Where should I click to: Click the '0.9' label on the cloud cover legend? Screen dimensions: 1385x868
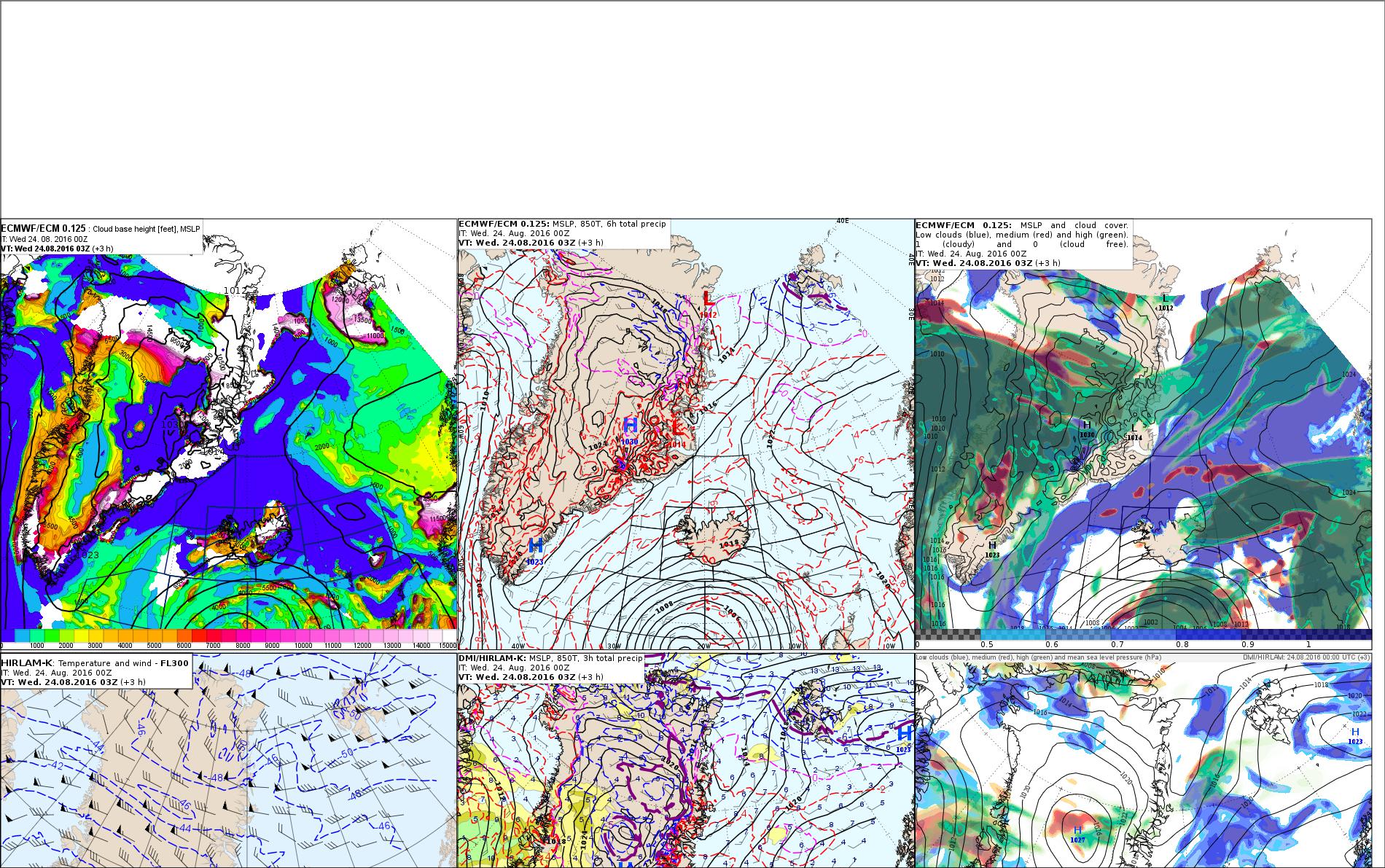[1246, 644]
